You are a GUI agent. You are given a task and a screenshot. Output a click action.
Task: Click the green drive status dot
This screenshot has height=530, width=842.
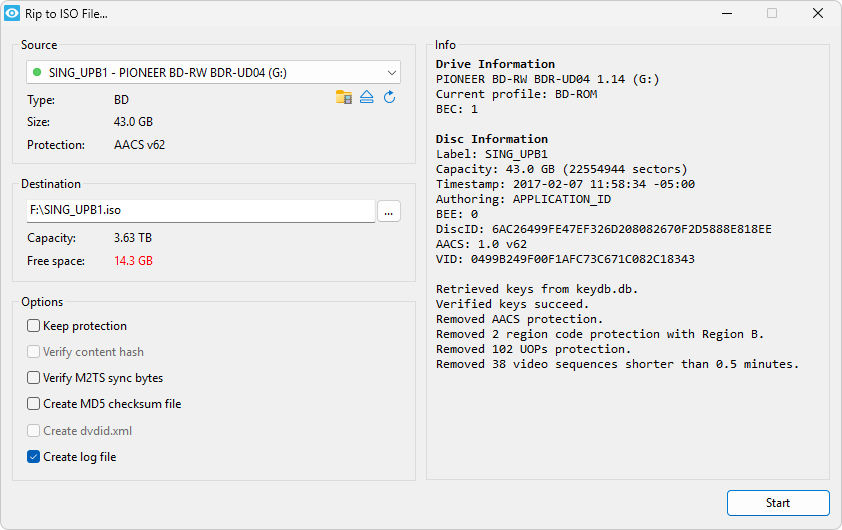[x=37, y=72]
